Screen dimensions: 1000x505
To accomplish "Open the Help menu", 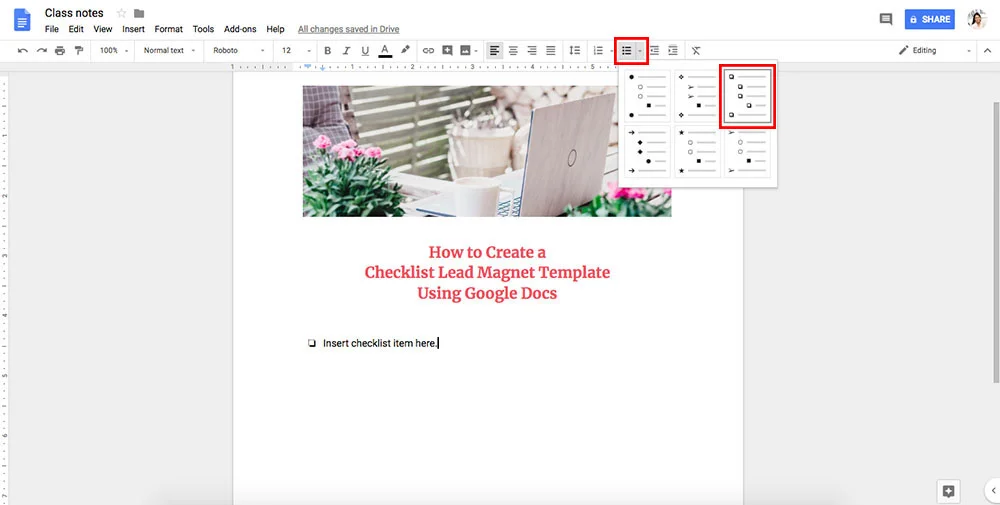I will click(x=276, y=29).
